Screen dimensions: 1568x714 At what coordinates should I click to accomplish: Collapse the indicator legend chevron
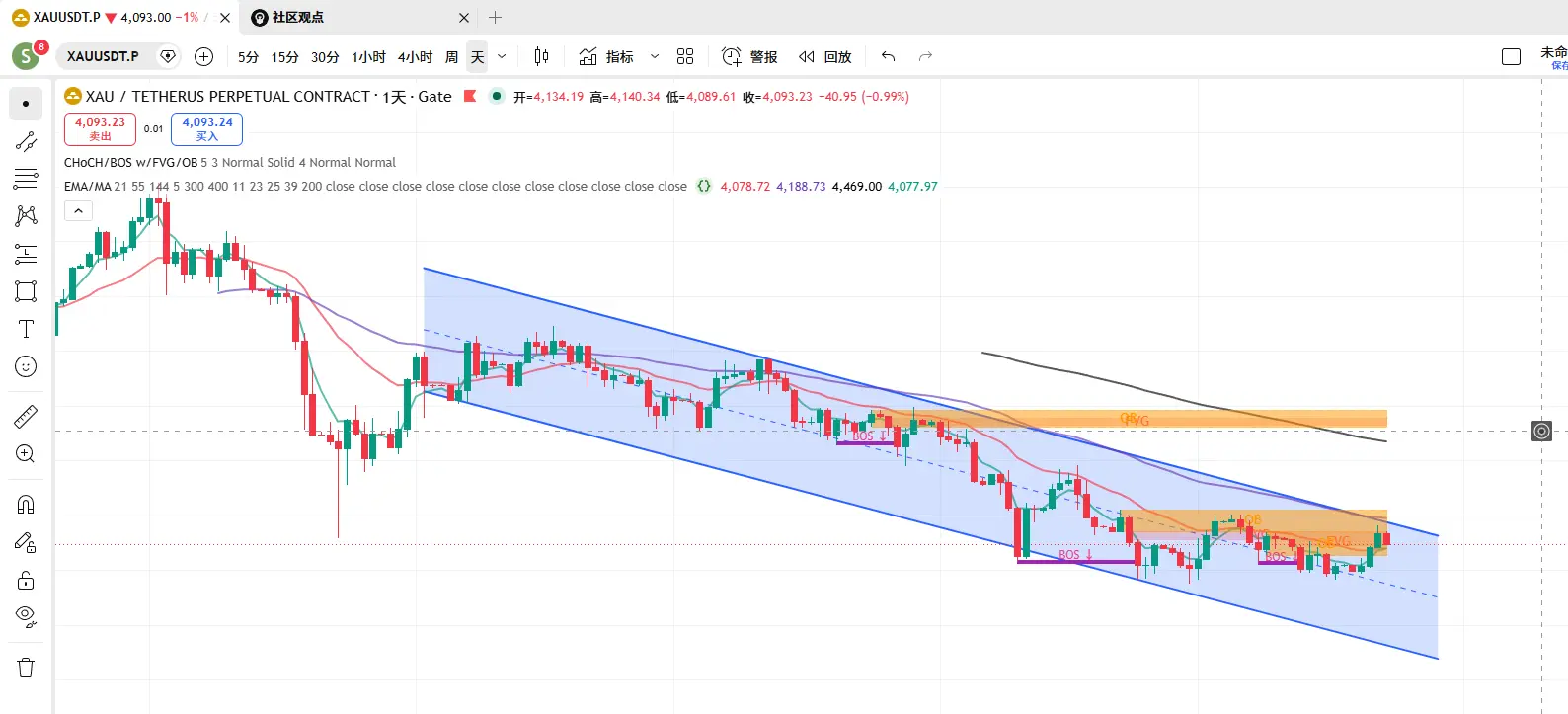click(x=78, y=210)
